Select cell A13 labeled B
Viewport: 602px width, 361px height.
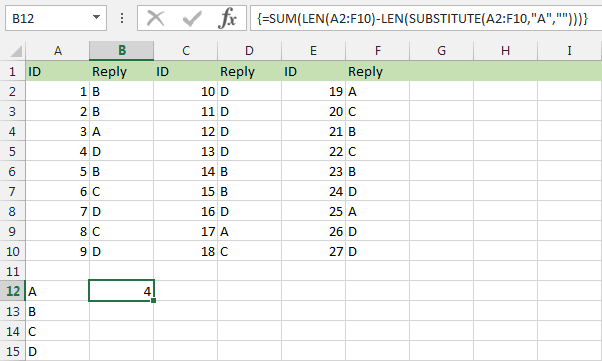pos(57,311)
